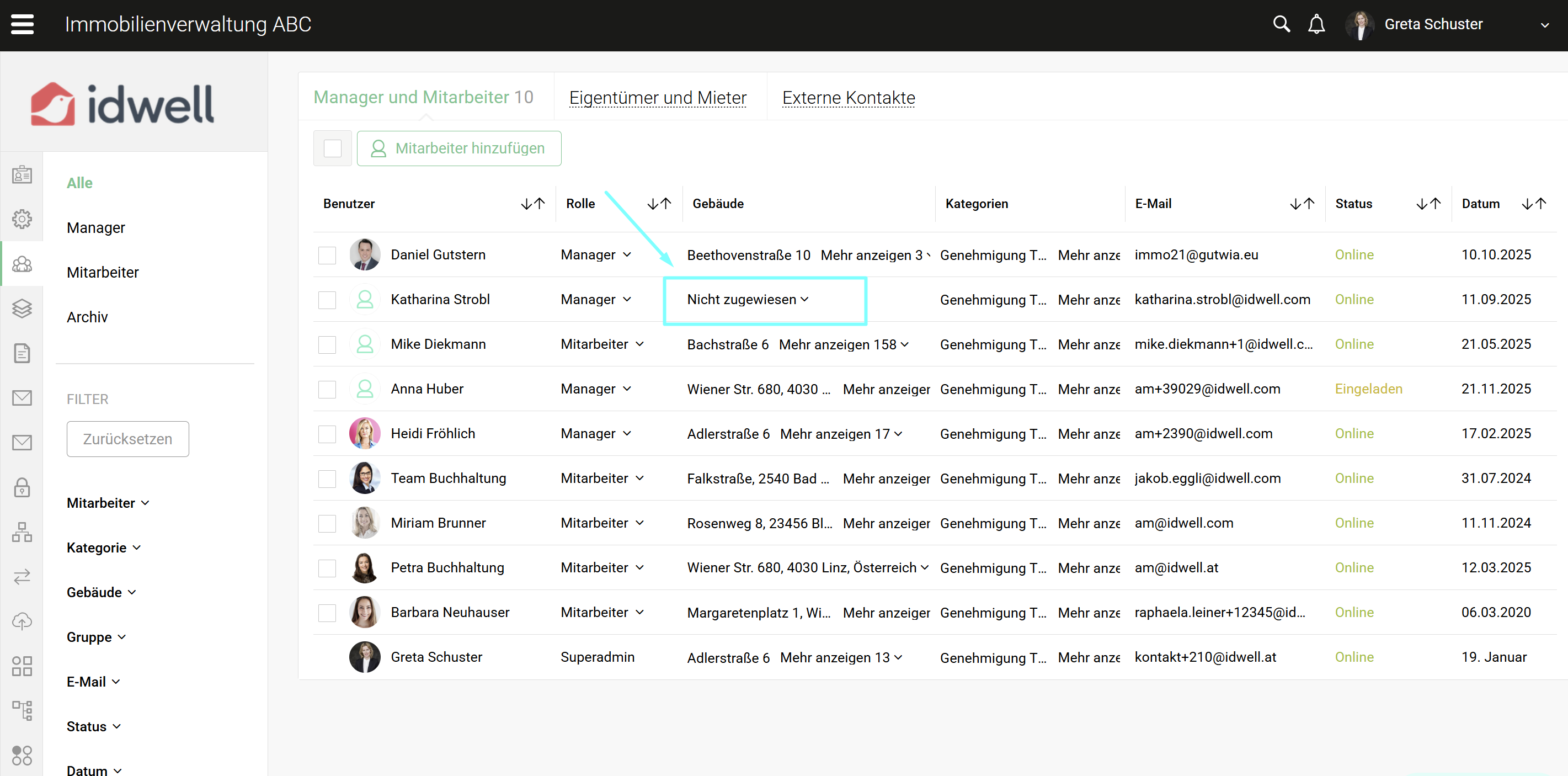Toggle the select-all checkbox above the table
Viewport: 1568px width, 776px height.
click(x=332, y=148)
